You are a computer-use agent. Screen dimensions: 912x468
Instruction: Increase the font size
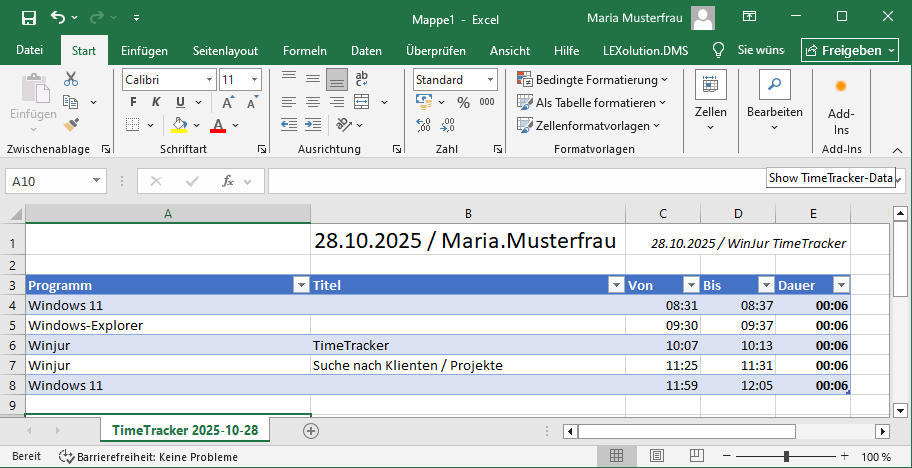229,102
